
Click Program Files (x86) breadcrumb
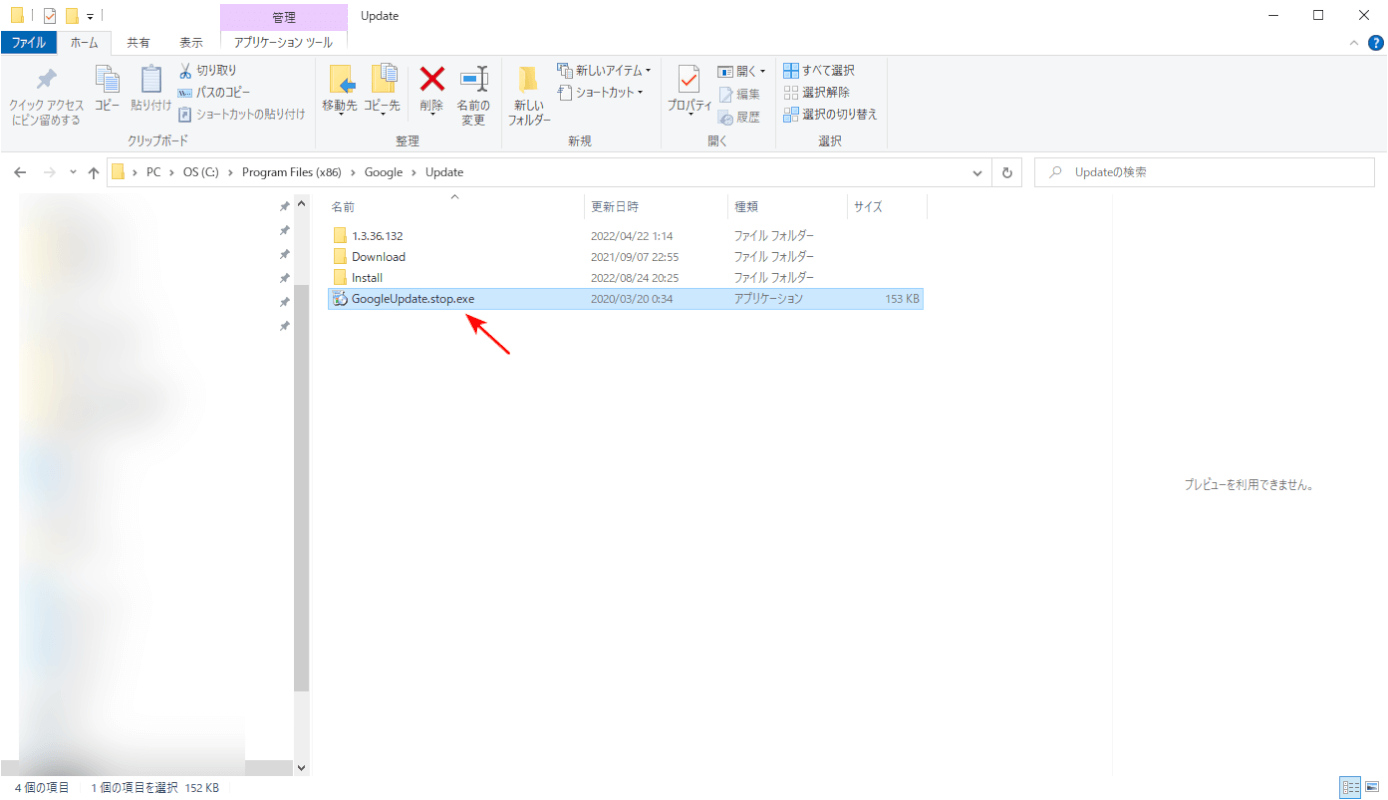pos(292,172)
